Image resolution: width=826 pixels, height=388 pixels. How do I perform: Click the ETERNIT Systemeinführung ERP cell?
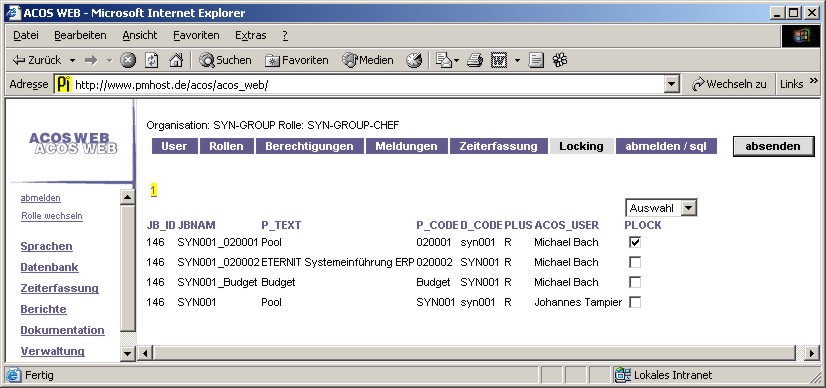[338, 262]
